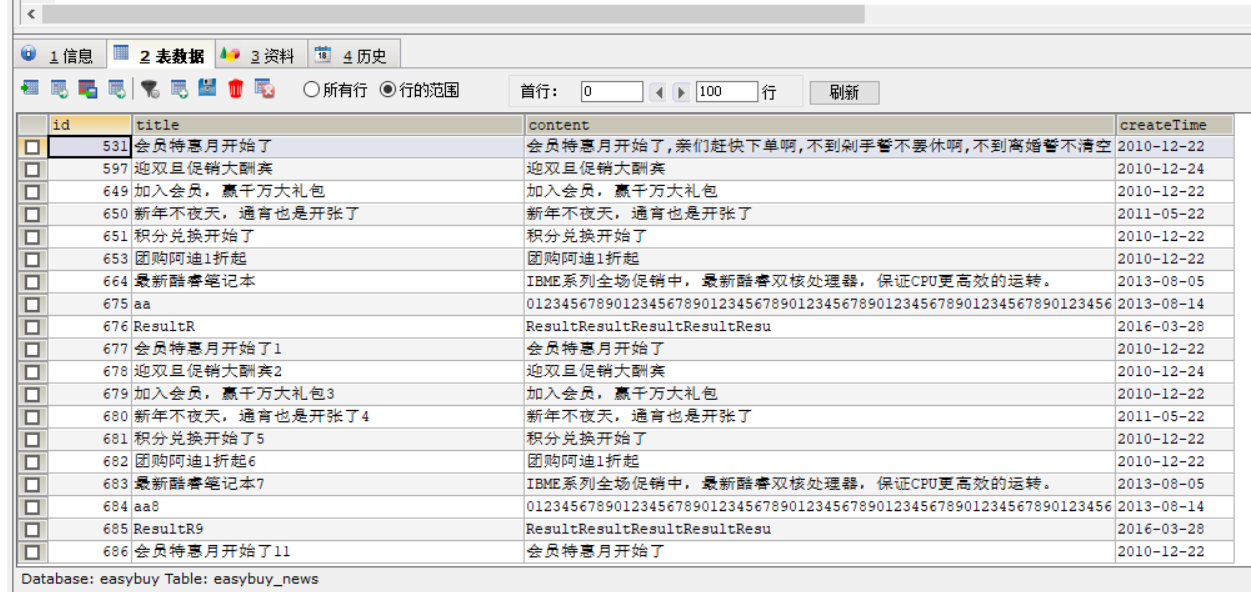
Task: Click the export table data icon with green arrow
Action: point(30,89)
